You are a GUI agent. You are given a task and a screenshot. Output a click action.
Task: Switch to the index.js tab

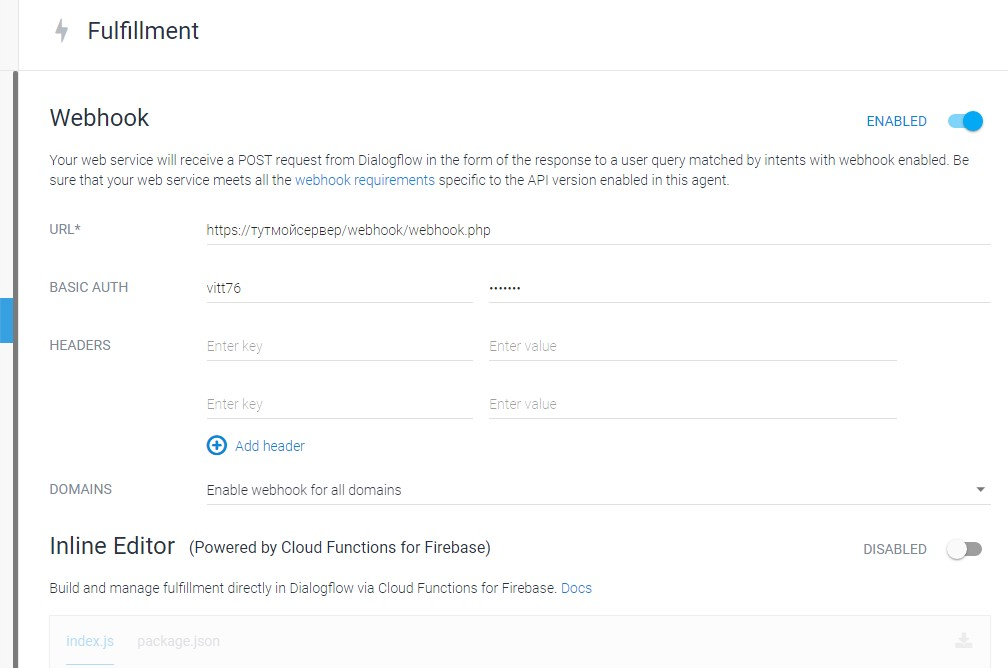tap(90, 641)
